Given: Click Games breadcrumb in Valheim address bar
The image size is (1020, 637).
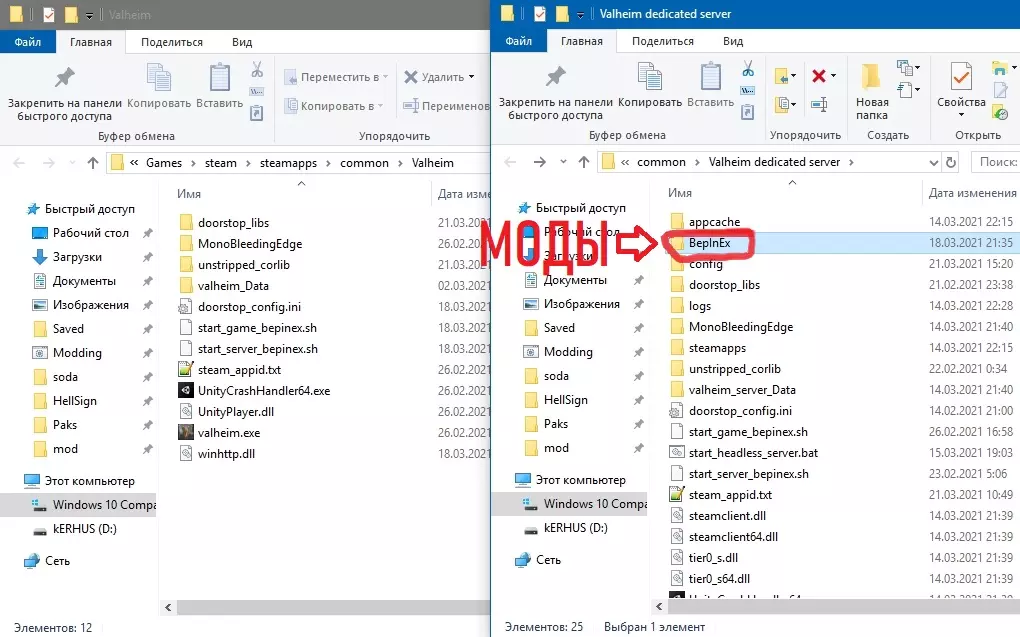Looking at the screenshot, I should click(x=164, y=163).
